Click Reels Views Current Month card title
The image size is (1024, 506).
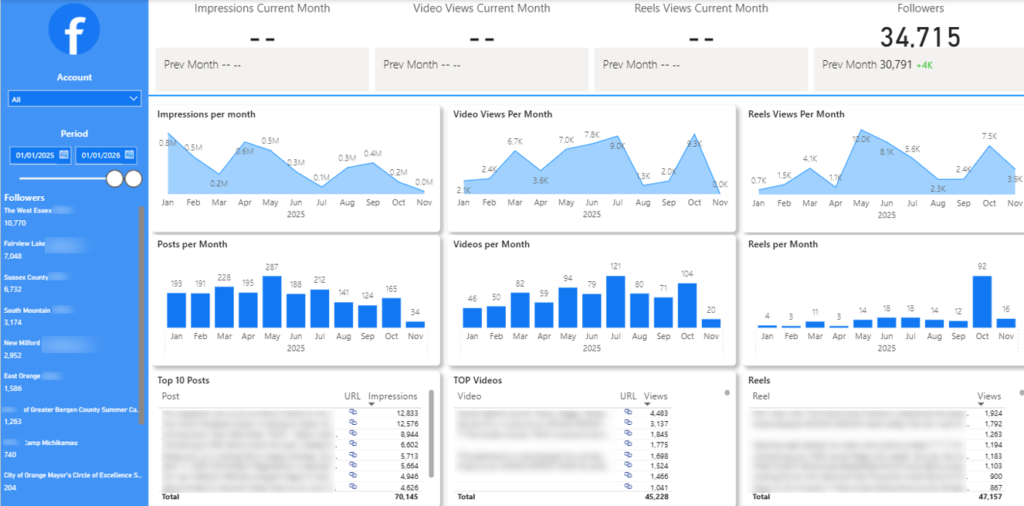tap(701, 8)
